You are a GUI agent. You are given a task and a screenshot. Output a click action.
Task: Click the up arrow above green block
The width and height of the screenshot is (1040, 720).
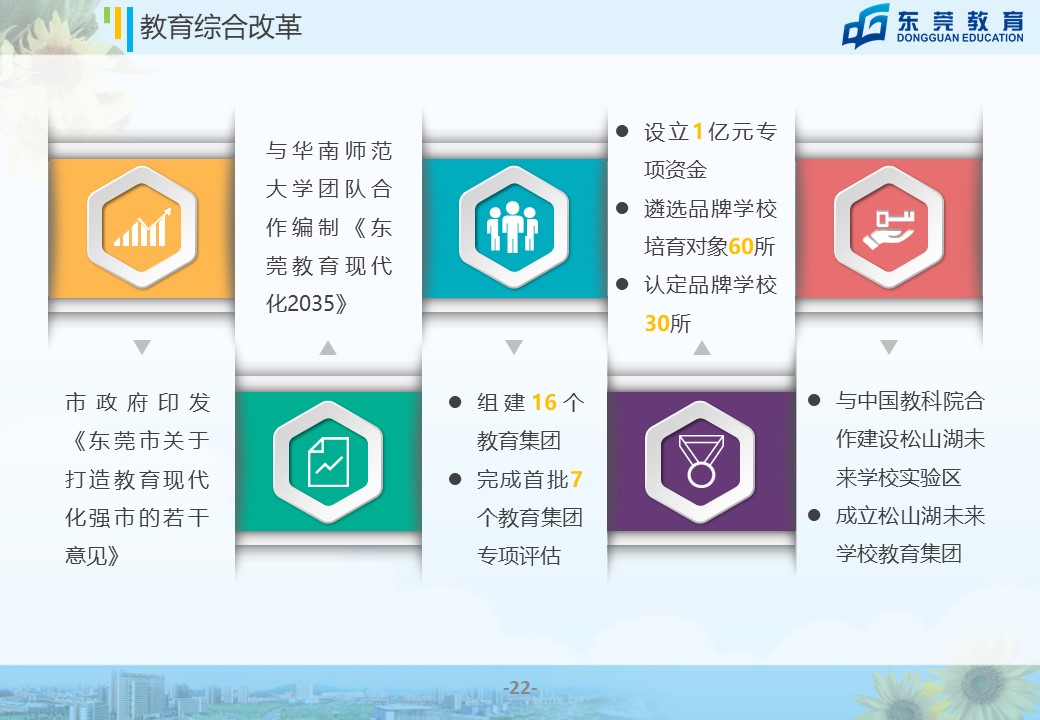(328, 347)
